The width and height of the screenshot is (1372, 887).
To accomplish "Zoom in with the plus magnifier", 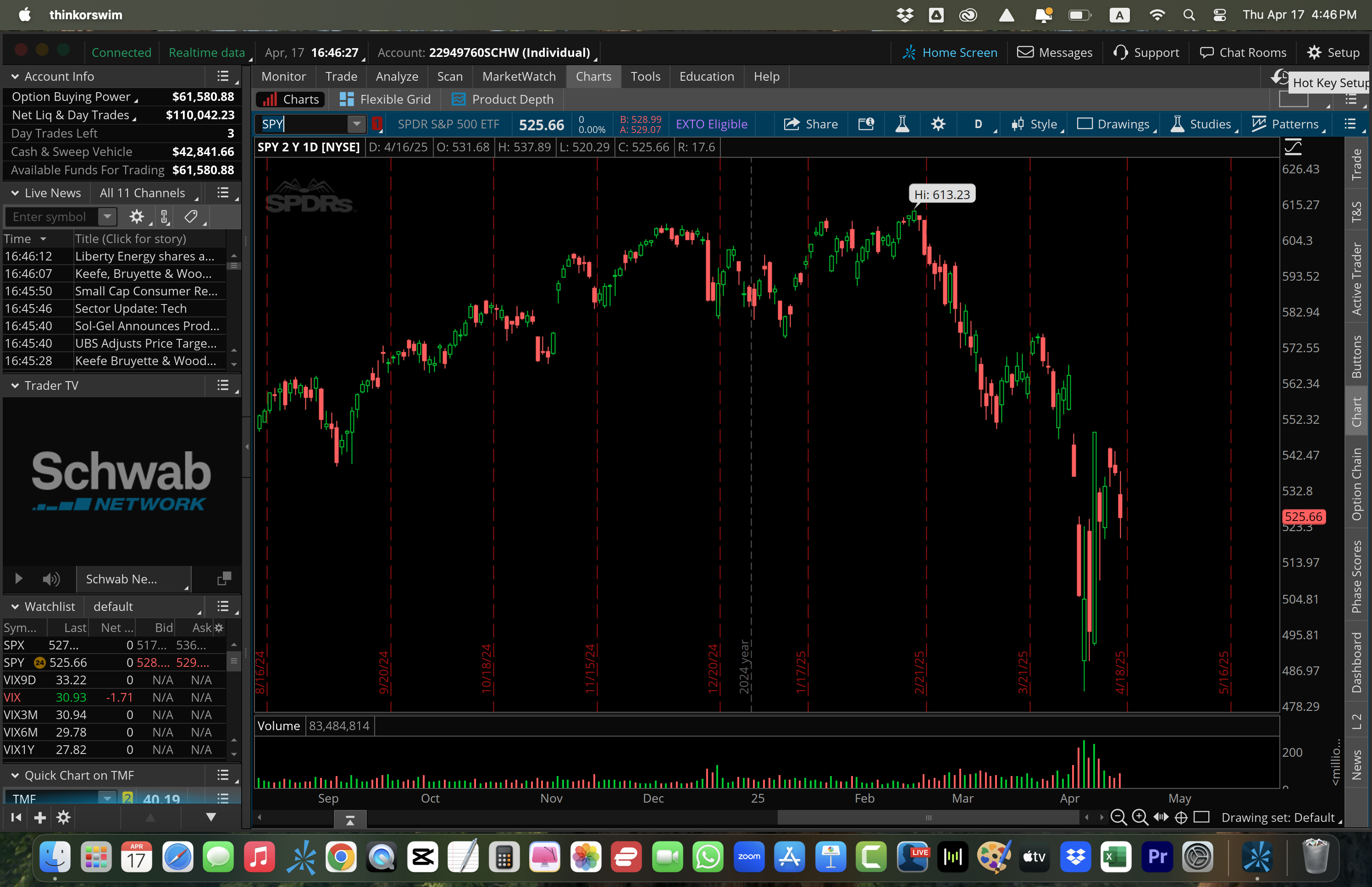I will [x=1140, y=817].
